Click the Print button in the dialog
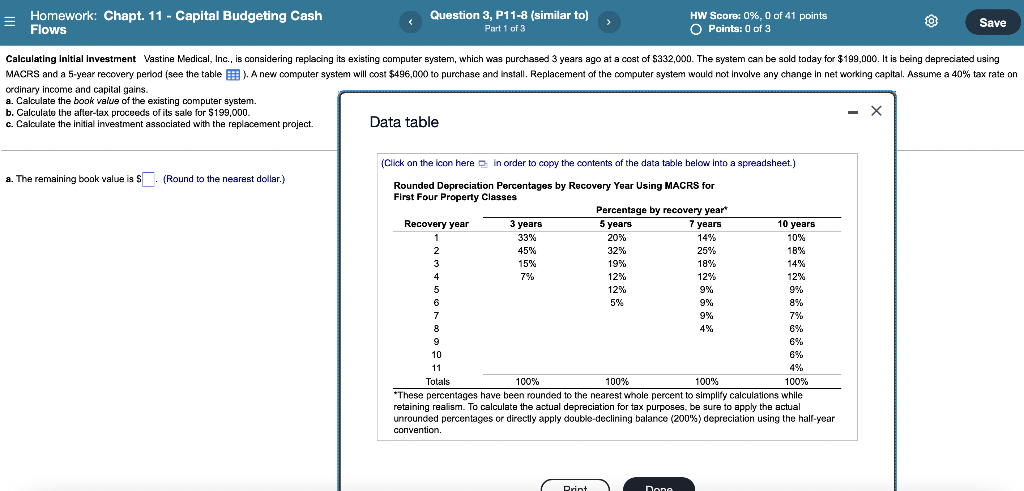Viewport: 1024px width, 491px height. pyautogui.click(x=575, y=486)
